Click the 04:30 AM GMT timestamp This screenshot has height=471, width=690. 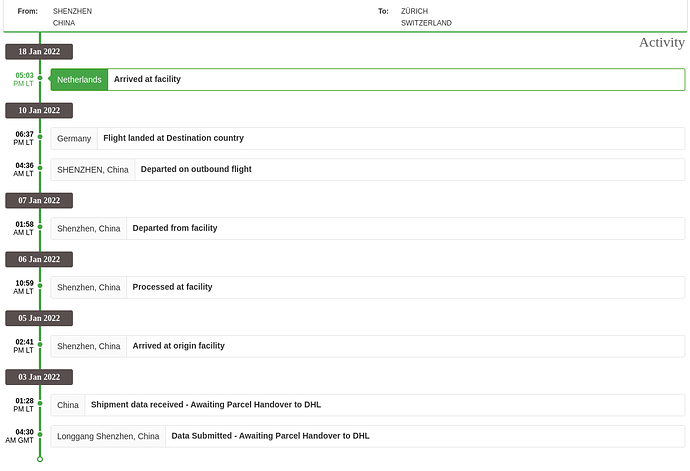[20, 436]
